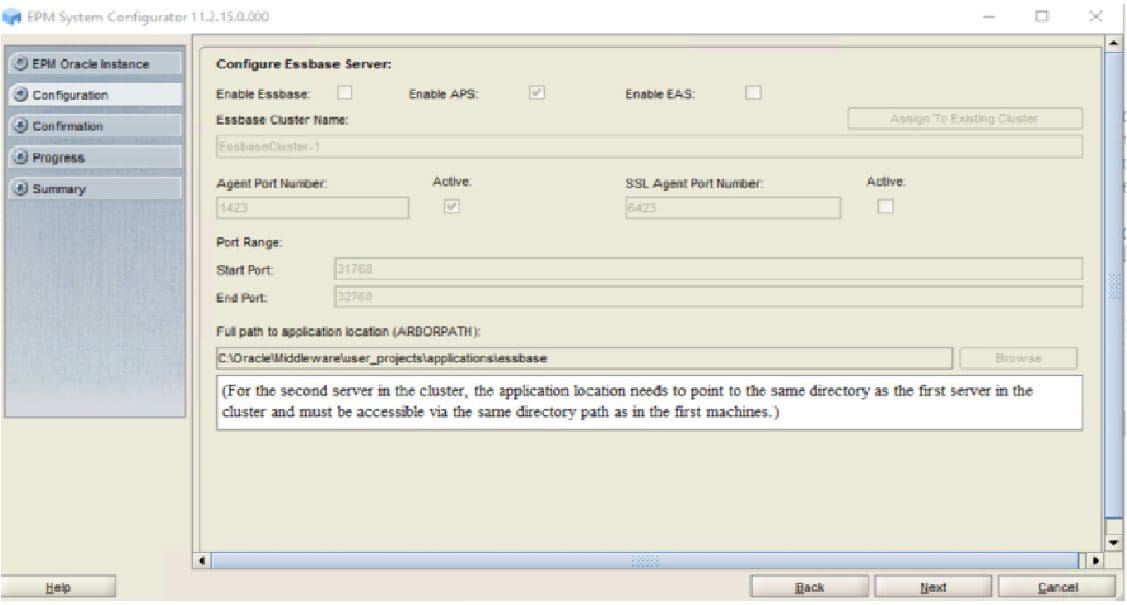Open the Summary step
Screen dimensions: 1127x605
(95, 188)
